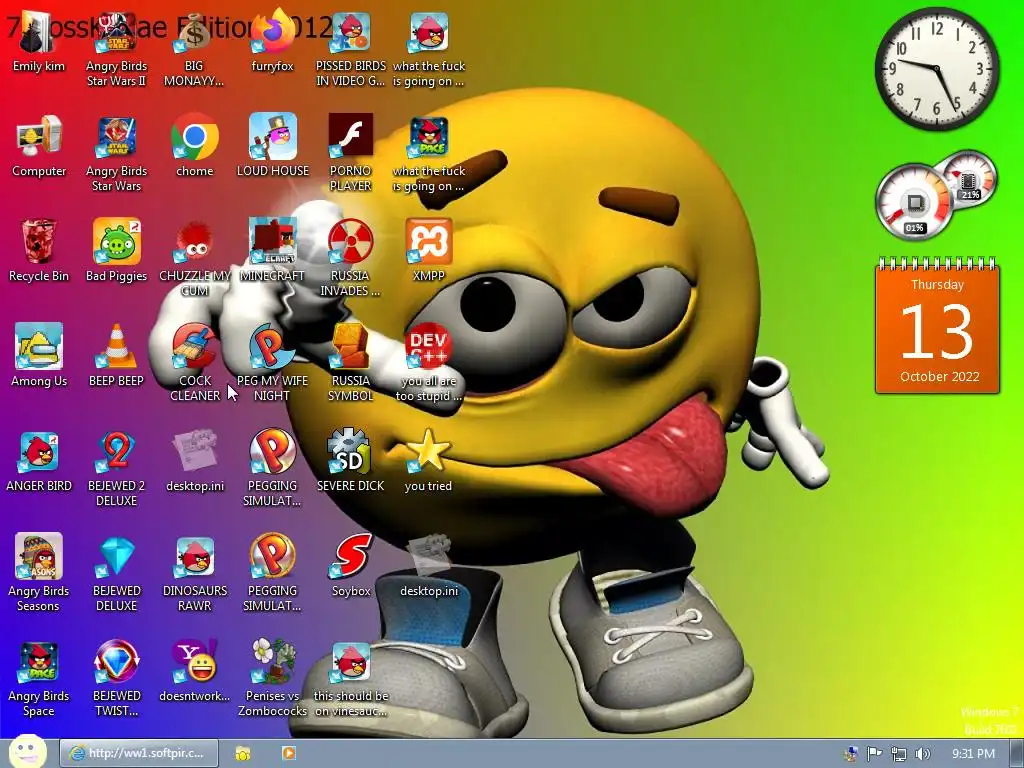1024x768 pixels.
Task: Open Windows Explorer from the taskbar
Action: [x=243, y=754]
